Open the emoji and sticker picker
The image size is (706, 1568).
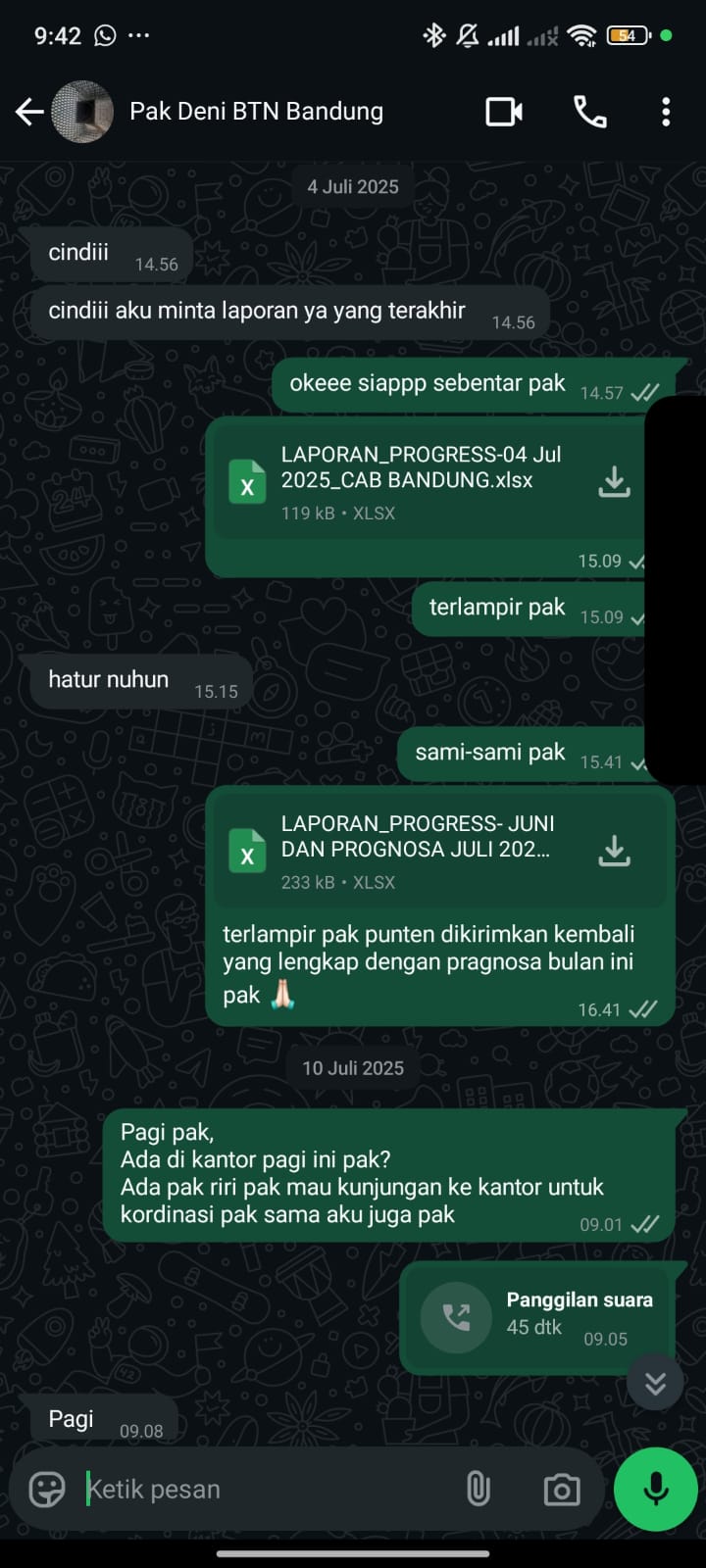[47, 1490]
